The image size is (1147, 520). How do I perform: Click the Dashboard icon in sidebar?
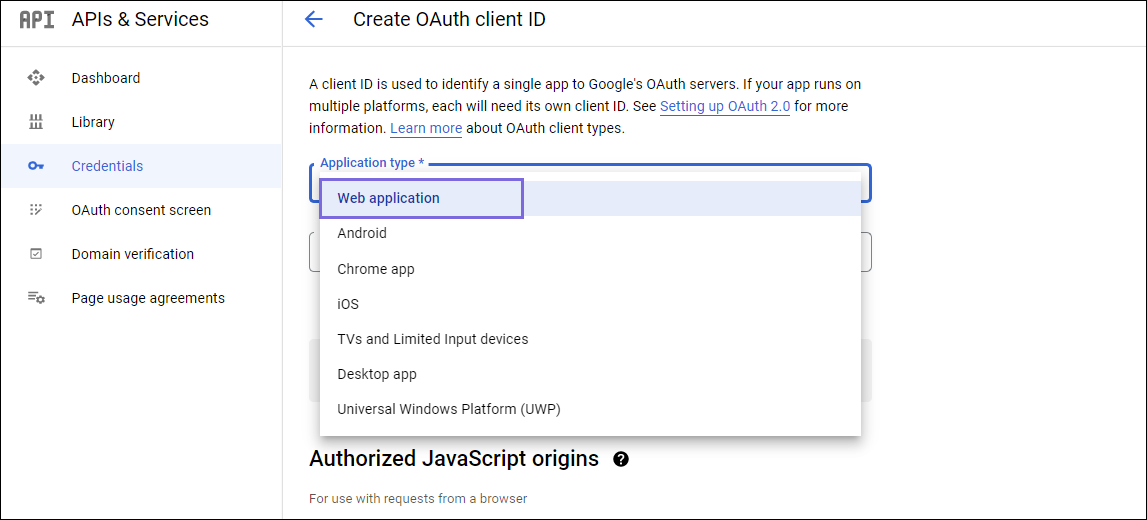[x=36, y=78]
